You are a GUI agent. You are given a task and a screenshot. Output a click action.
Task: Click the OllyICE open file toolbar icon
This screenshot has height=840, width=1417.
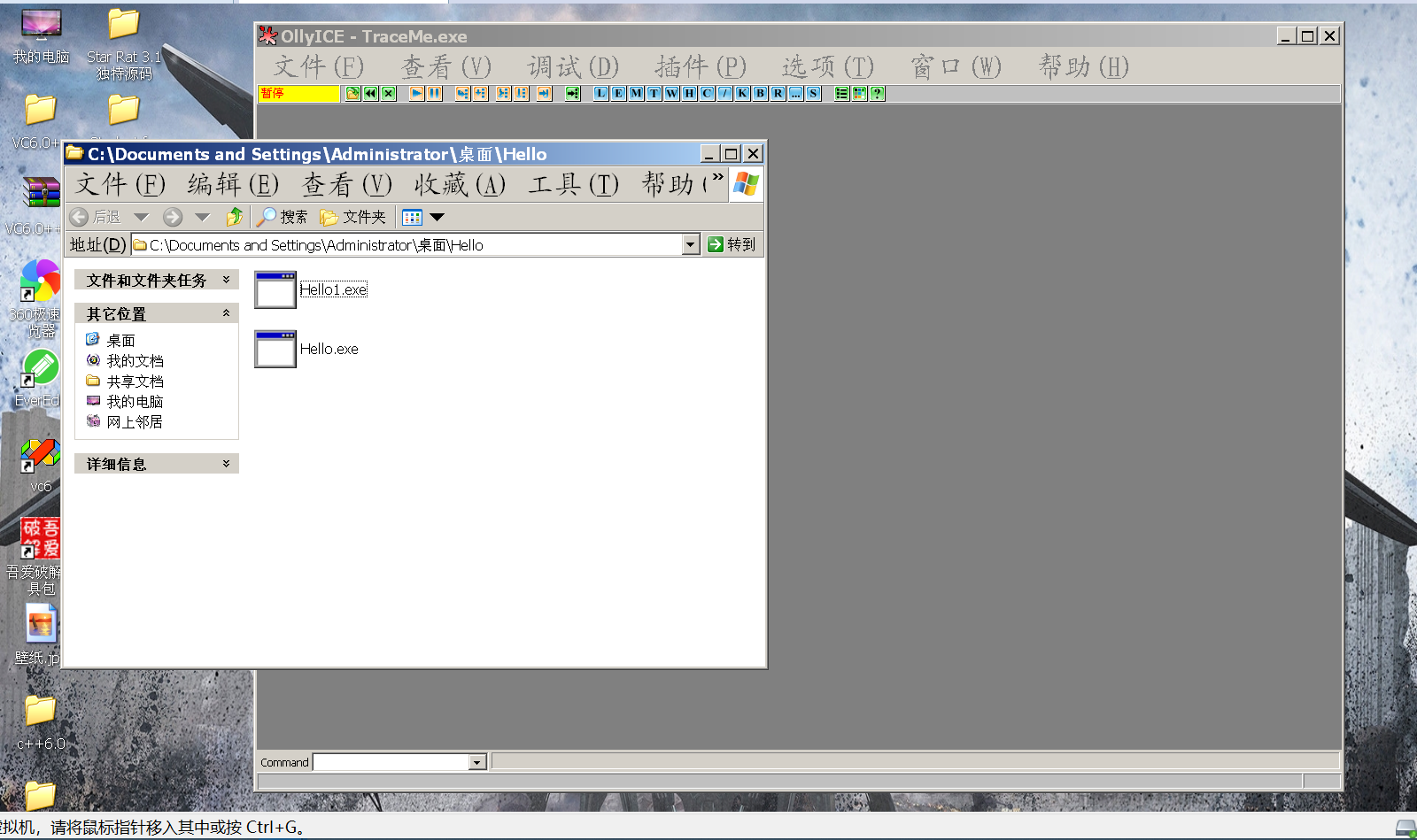click(352, 93)
